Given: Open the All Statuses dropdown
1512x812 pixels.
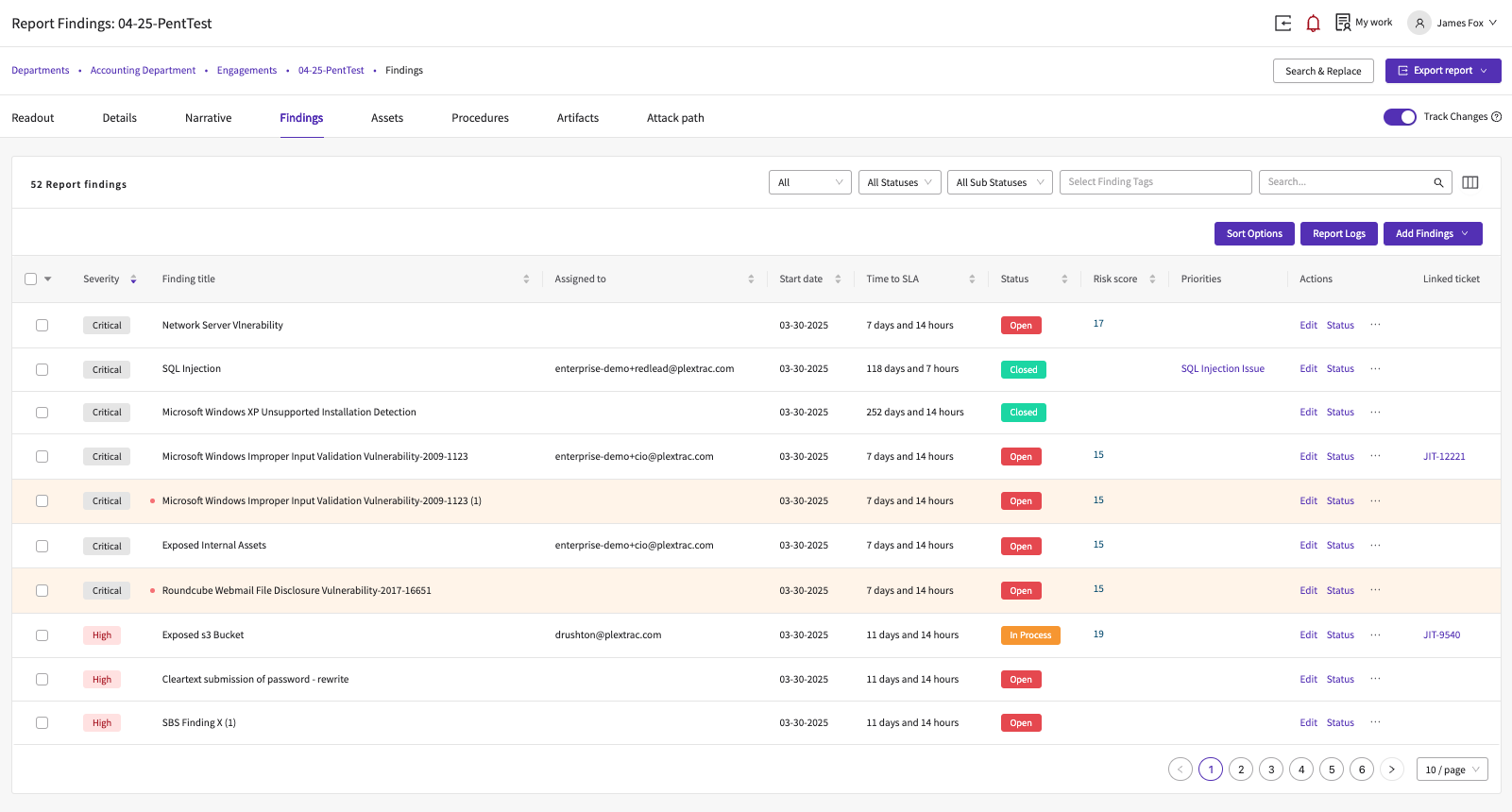Looking at the screenshot, I should click(899, 182).
